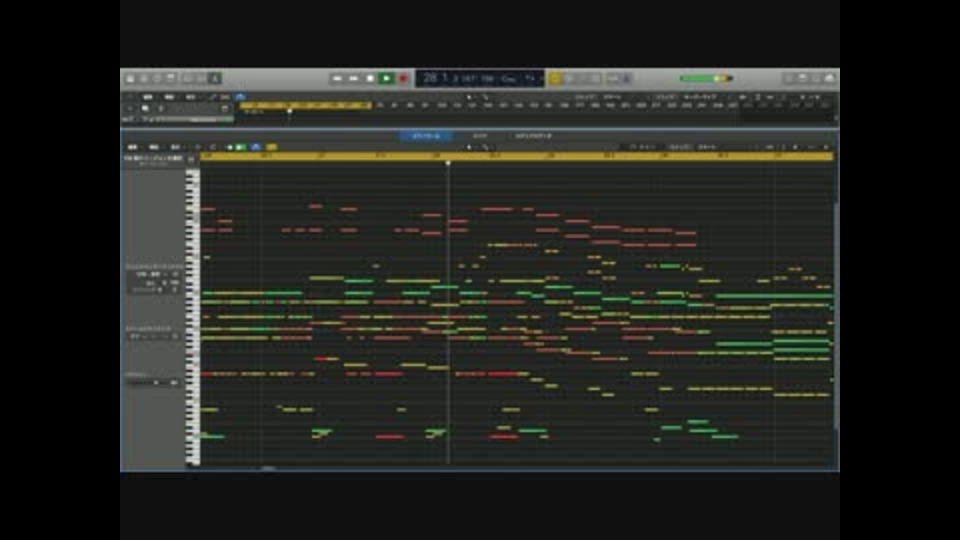
Task: Open 編集 menu in the piano roll editor
Action: [x=132, y=148]
